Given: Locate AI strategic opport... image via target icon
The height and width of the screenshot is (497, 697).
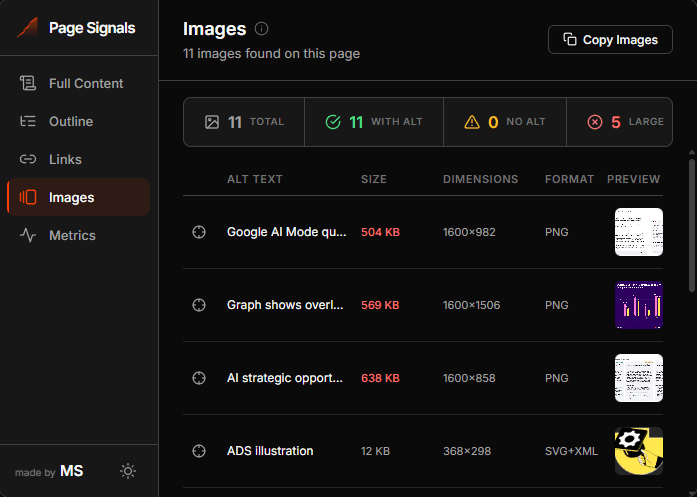Looking at the screenshot, I should 199,378.
